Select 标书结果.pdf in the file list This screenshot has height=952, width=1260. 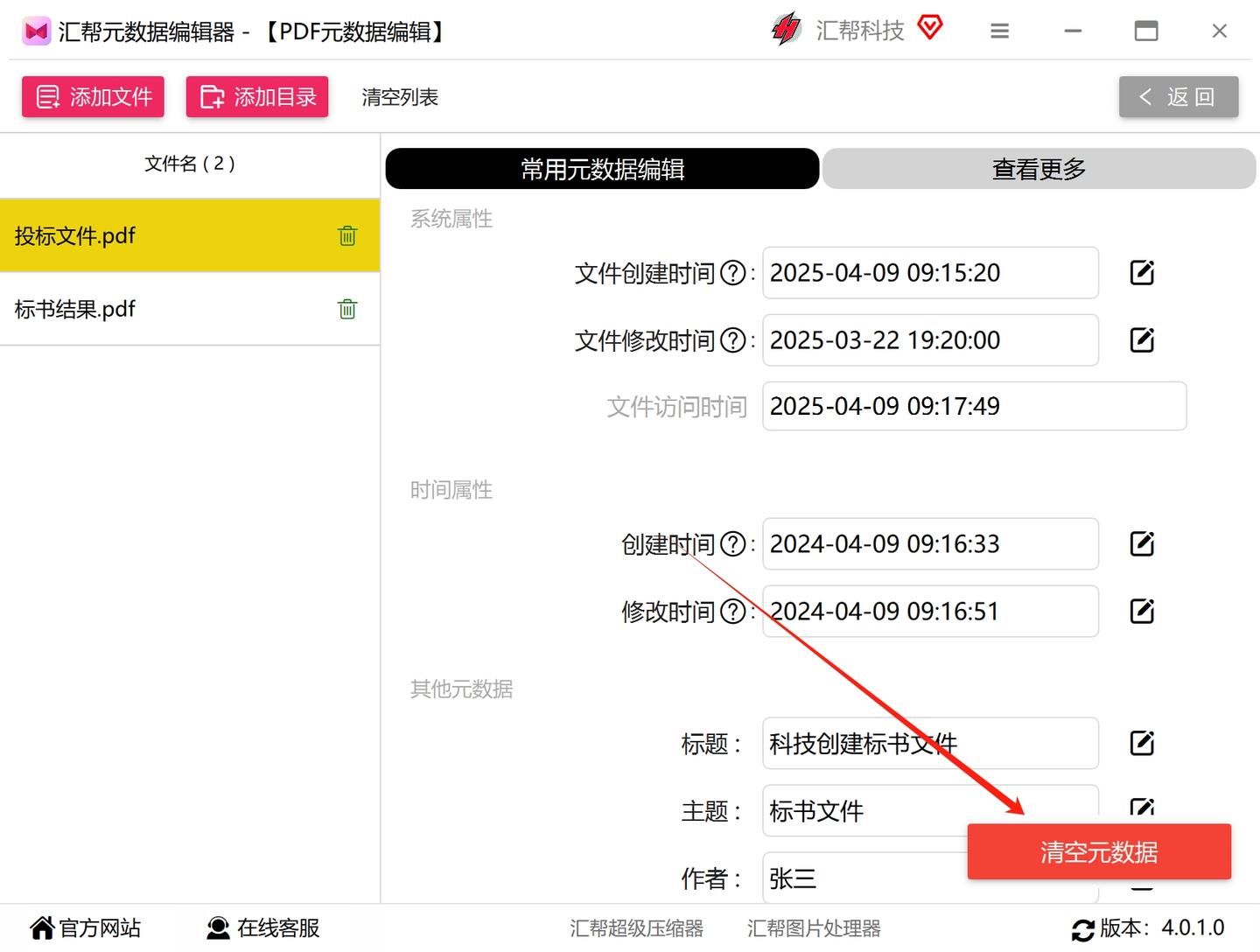click(x=190, y=309)
